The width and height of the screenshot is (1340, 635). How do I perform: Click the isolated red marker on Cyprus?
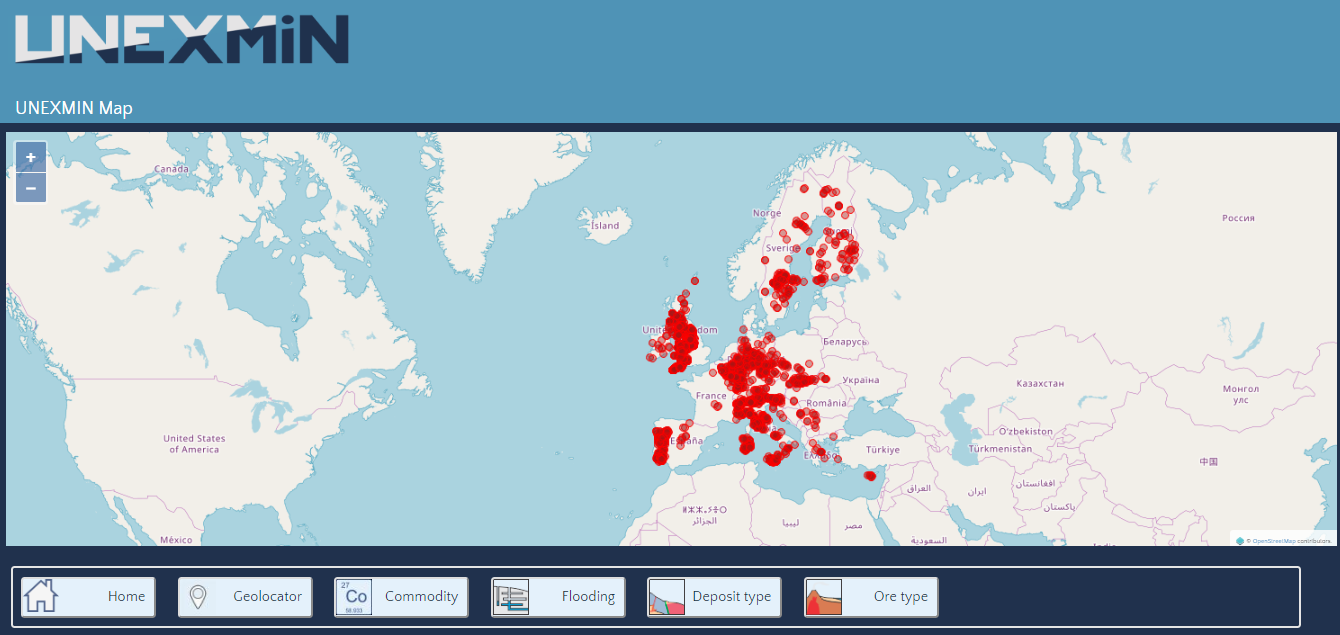point(870,476)
